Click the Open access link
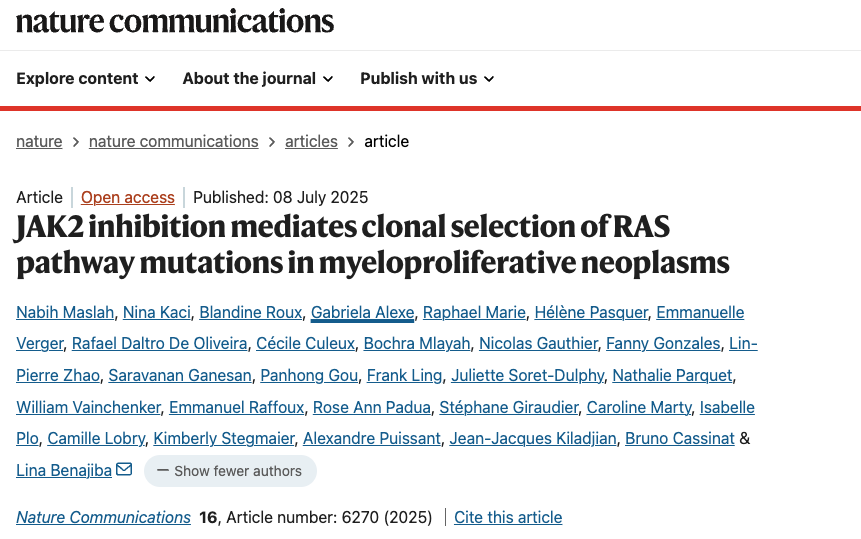Image resolution: width=861 pixels, height=539 pixels. [128, 197]
